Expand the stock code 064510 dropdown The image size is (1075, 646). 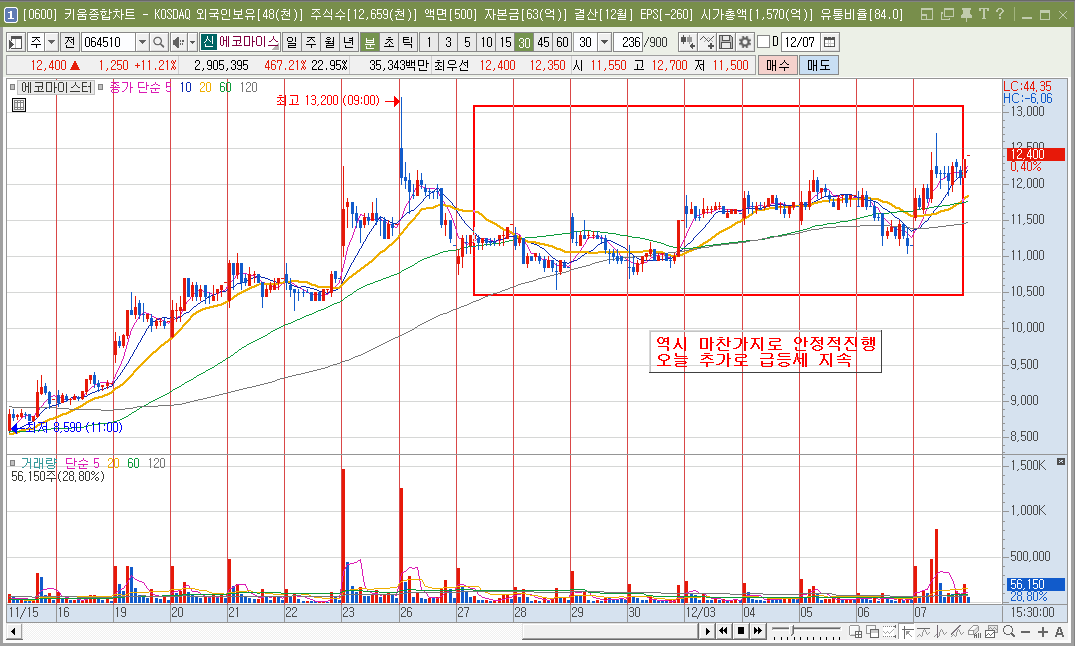click(141, 42)
